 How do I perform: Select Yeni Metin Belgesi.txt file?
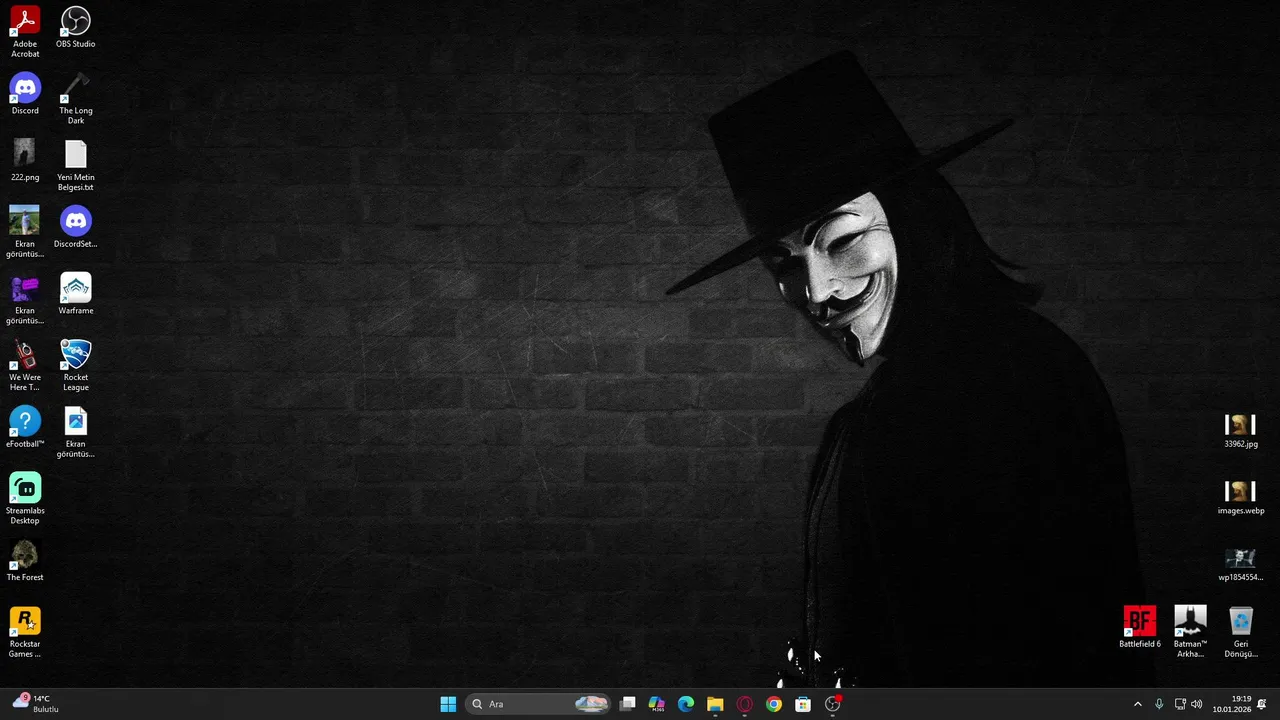point(76,165)
